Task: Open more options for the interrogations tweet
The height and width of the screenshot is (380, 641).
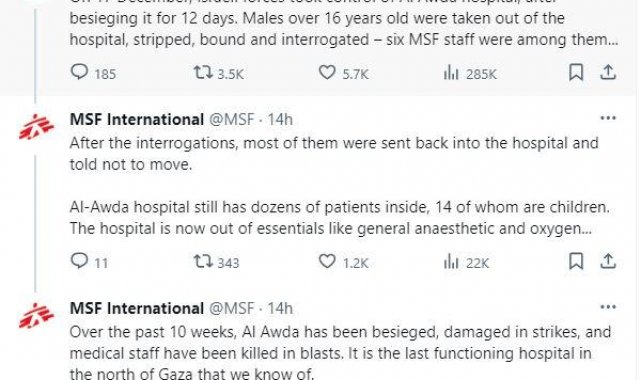Action: tap(608, 118)
